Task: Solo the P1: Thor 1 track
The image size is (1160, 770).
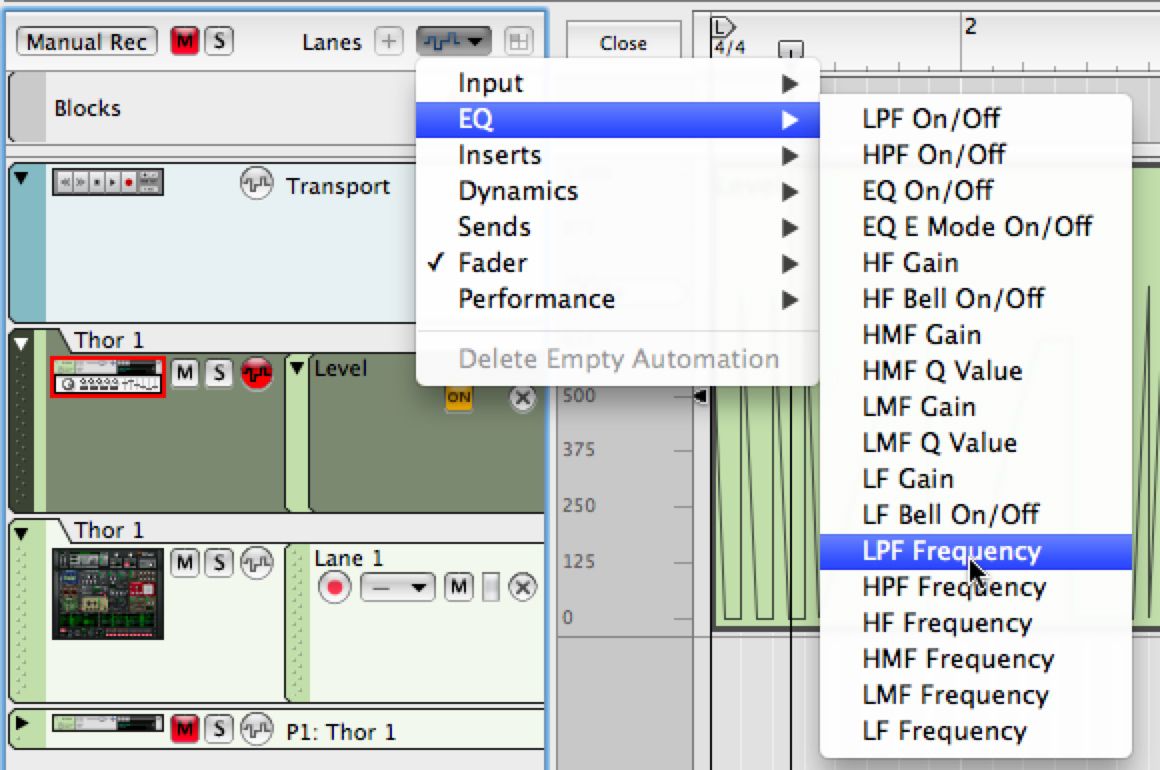Action: tap(219, 729)
